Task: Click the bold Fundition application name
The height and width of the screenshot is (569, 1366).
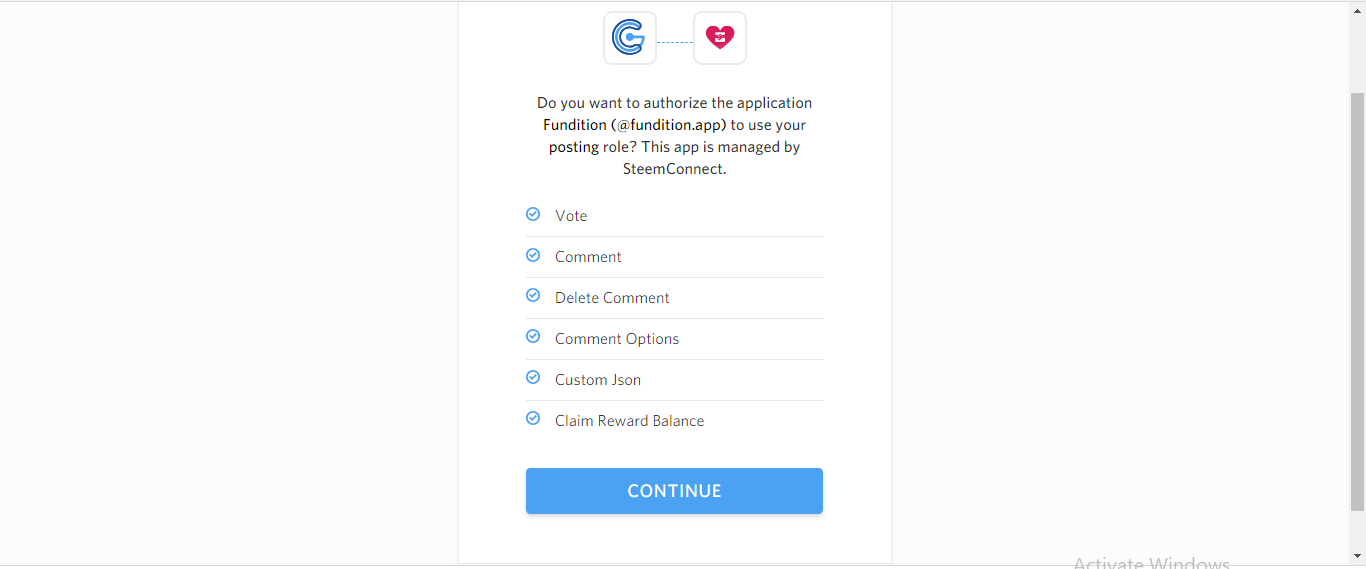Action: click(575, 125)
